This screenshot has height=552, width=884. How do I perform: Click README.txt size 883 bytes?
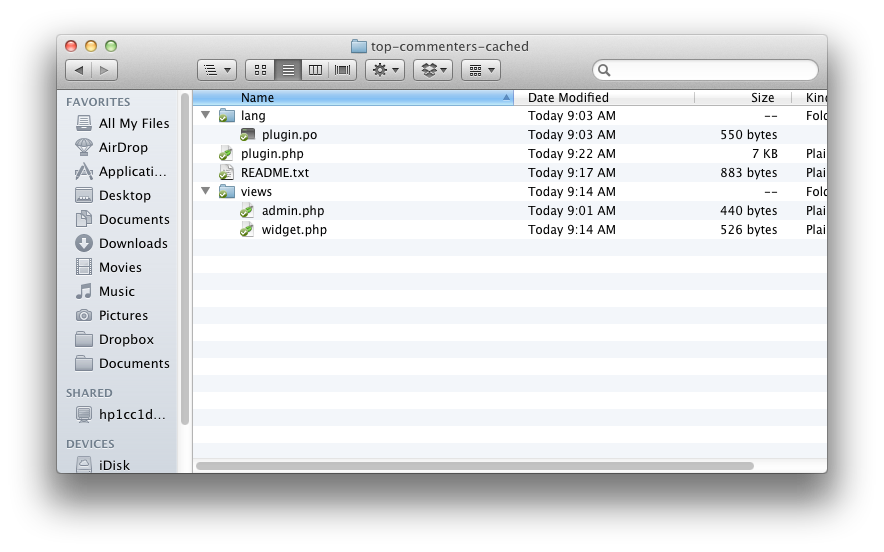(749, 173)
